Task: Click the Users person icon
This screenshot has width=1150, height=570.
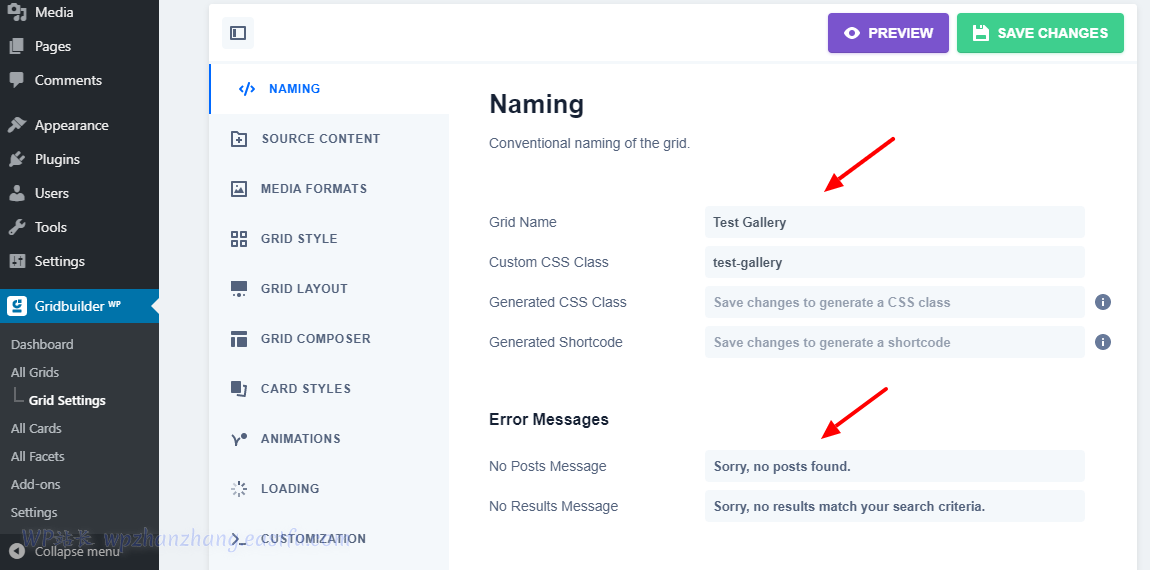Action: click(x=17, y=193)
